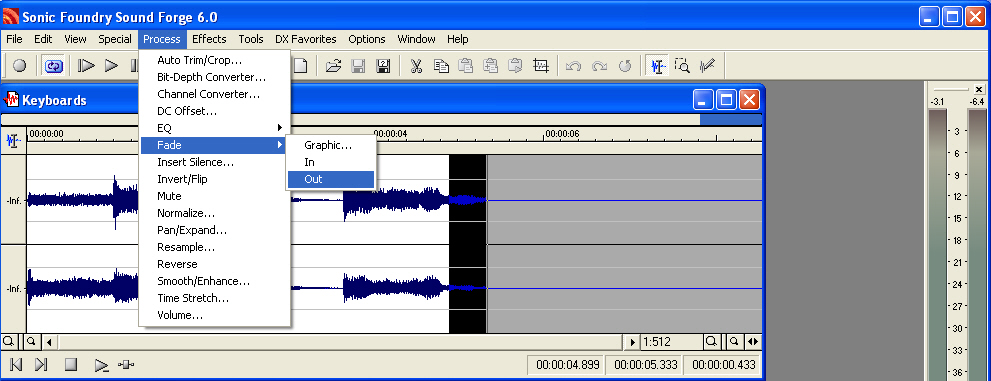The height and width of the screenshot is (381, 991).
Task: Click the Redo arrow icon
Action: click(x=599, y=66)
